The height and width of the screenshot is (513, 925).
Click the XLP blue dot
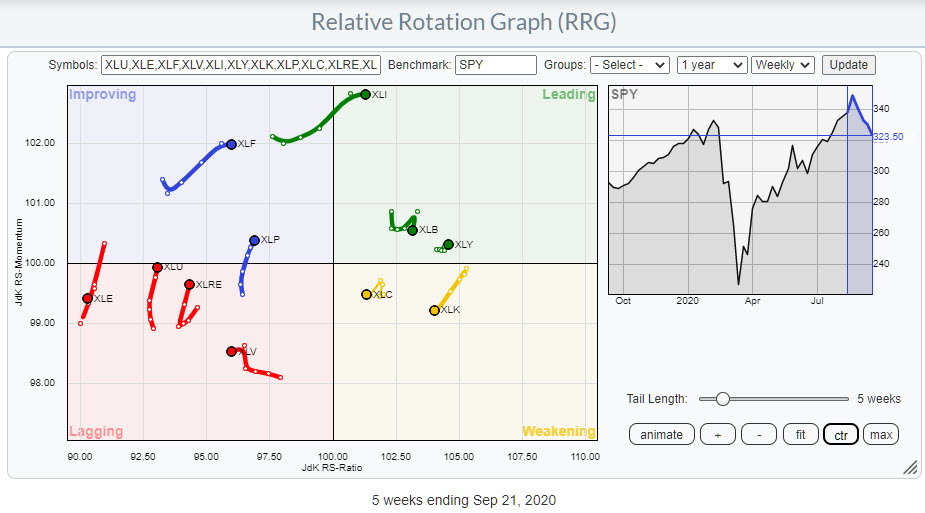[254, 240]
